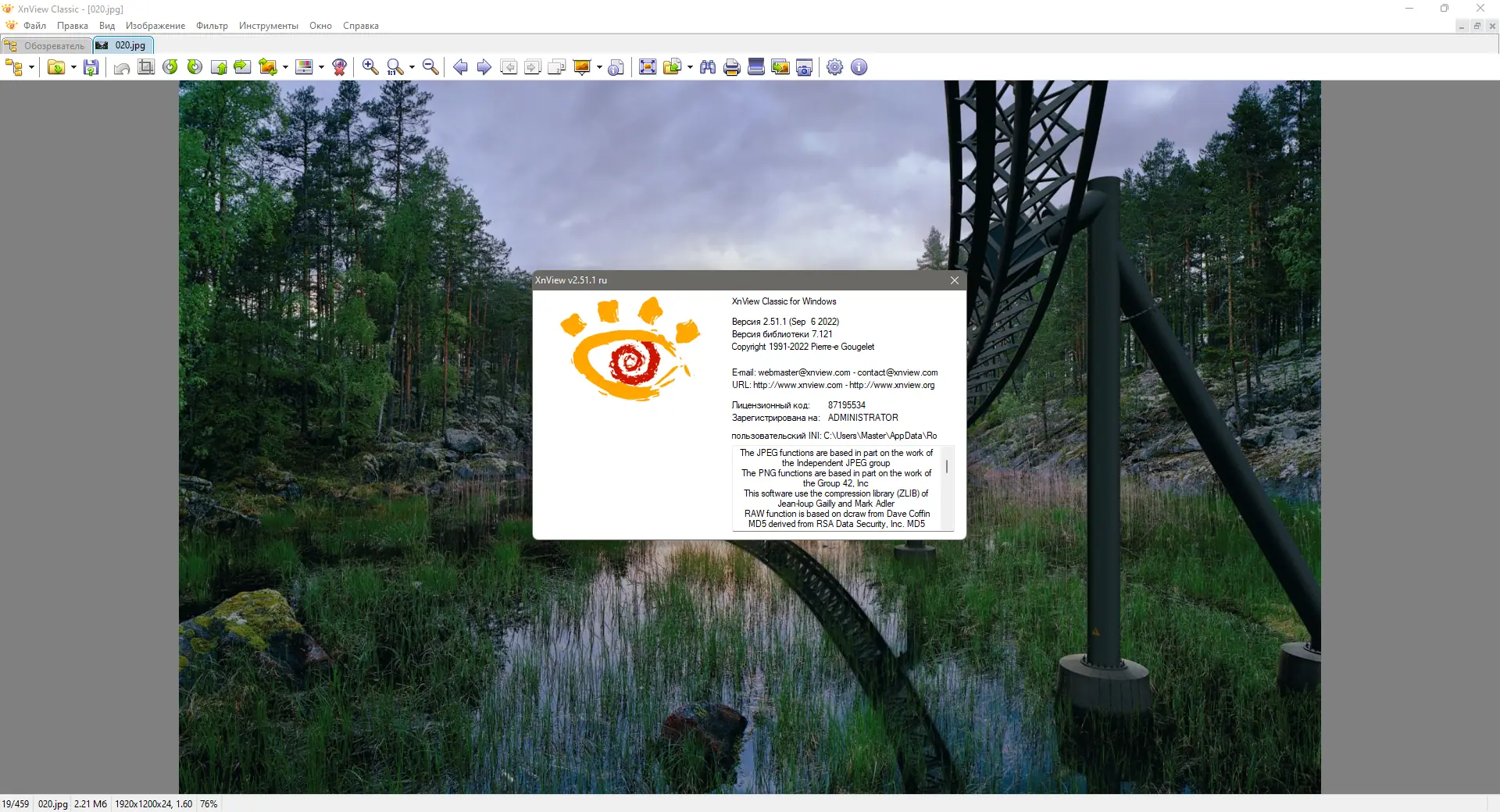This screenshot has height=812, width=1500.
Task: Print the current image
Action: tap(730, 67)
